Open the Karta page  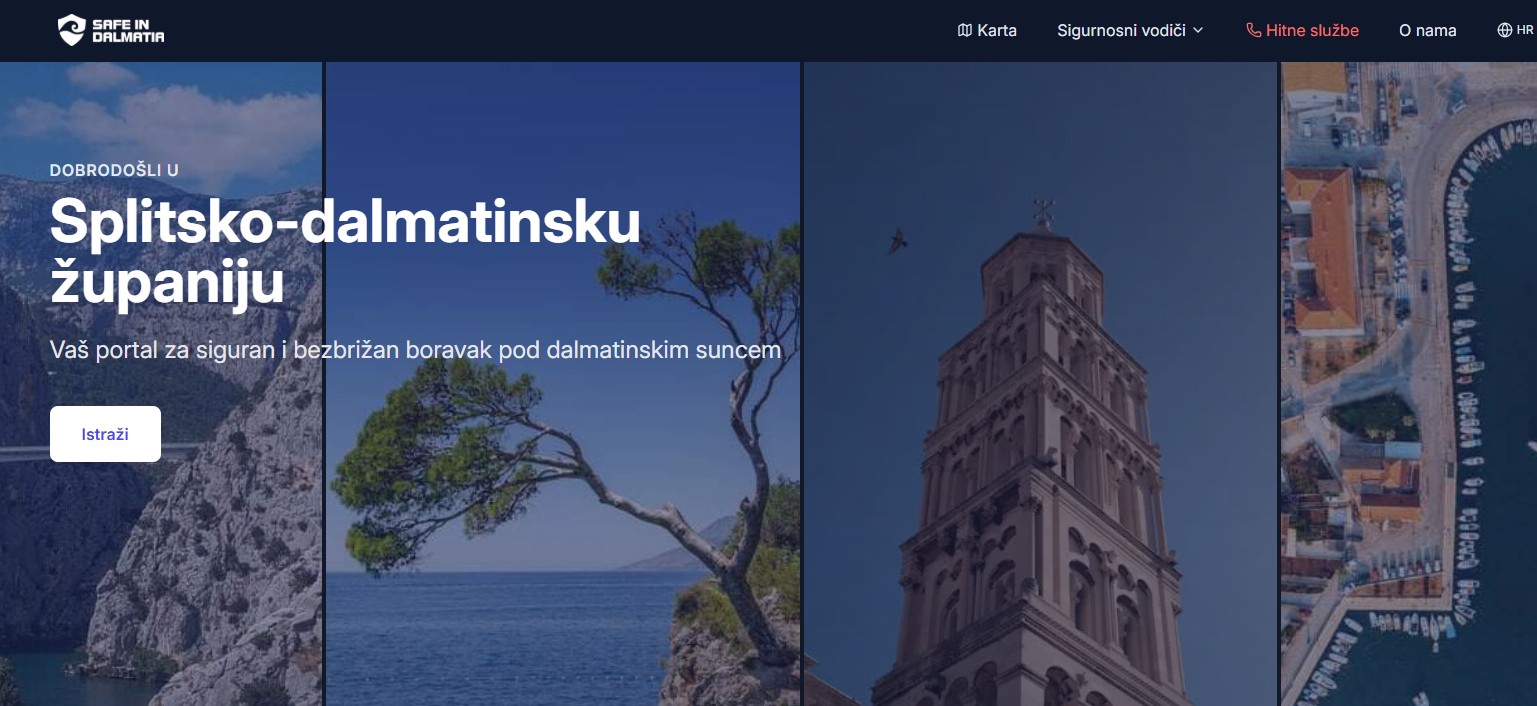pyautogui.click(x=987, y=30)
